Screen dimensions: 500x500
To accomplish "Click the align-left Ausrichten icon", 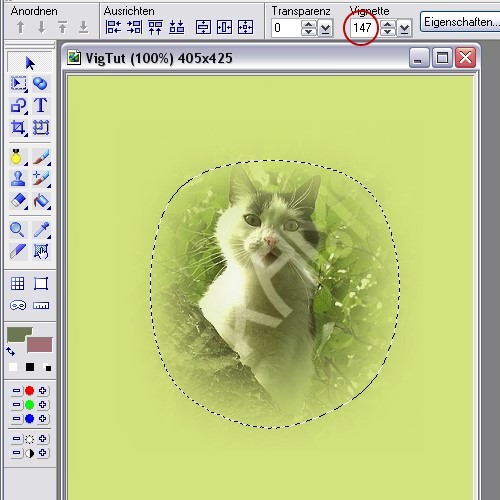I will (x=113, y=27).
